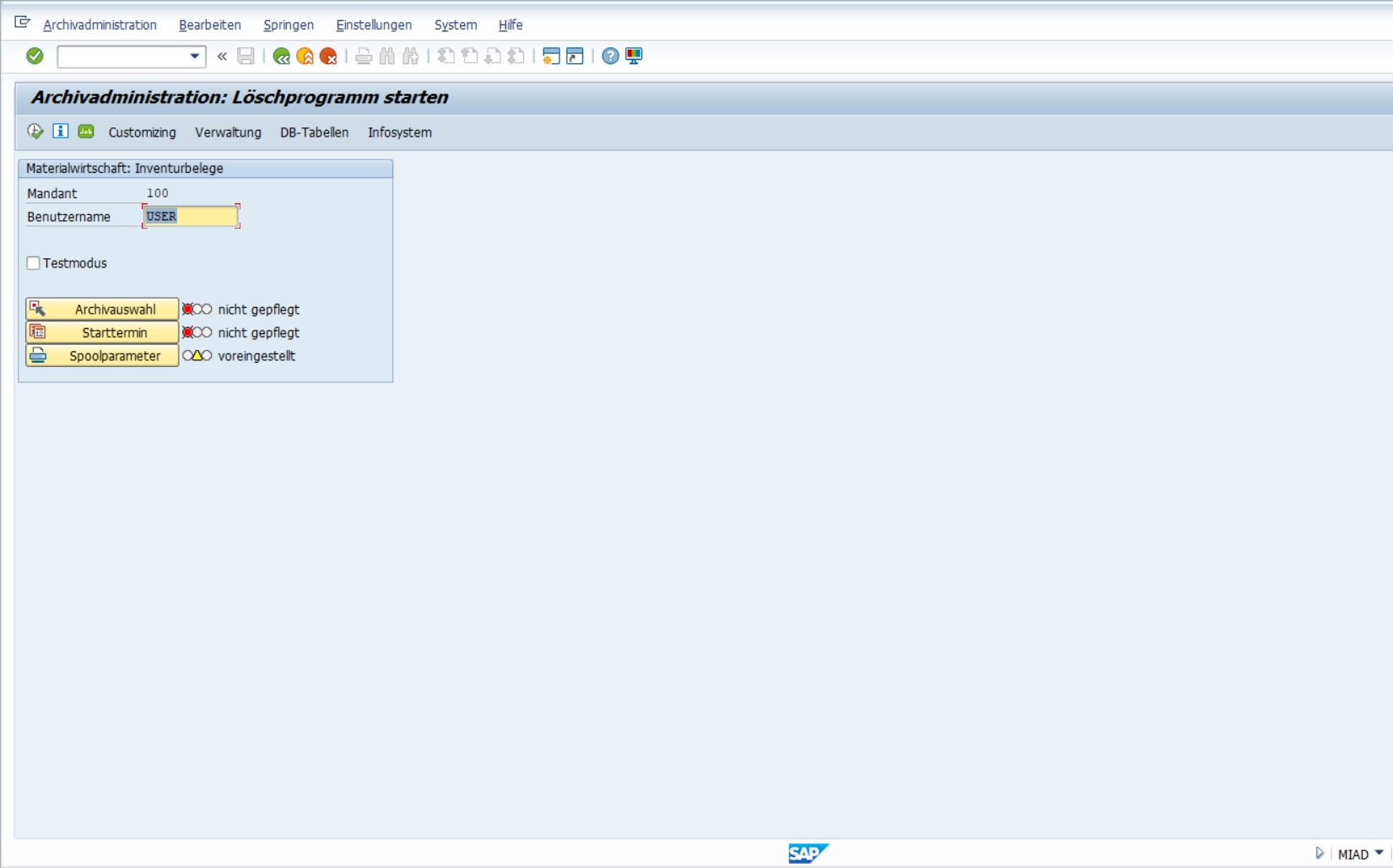Viewport: 1393px width, 868px height.
Task: Click the Find binoculars icon
Action: [x=387, y=57]
